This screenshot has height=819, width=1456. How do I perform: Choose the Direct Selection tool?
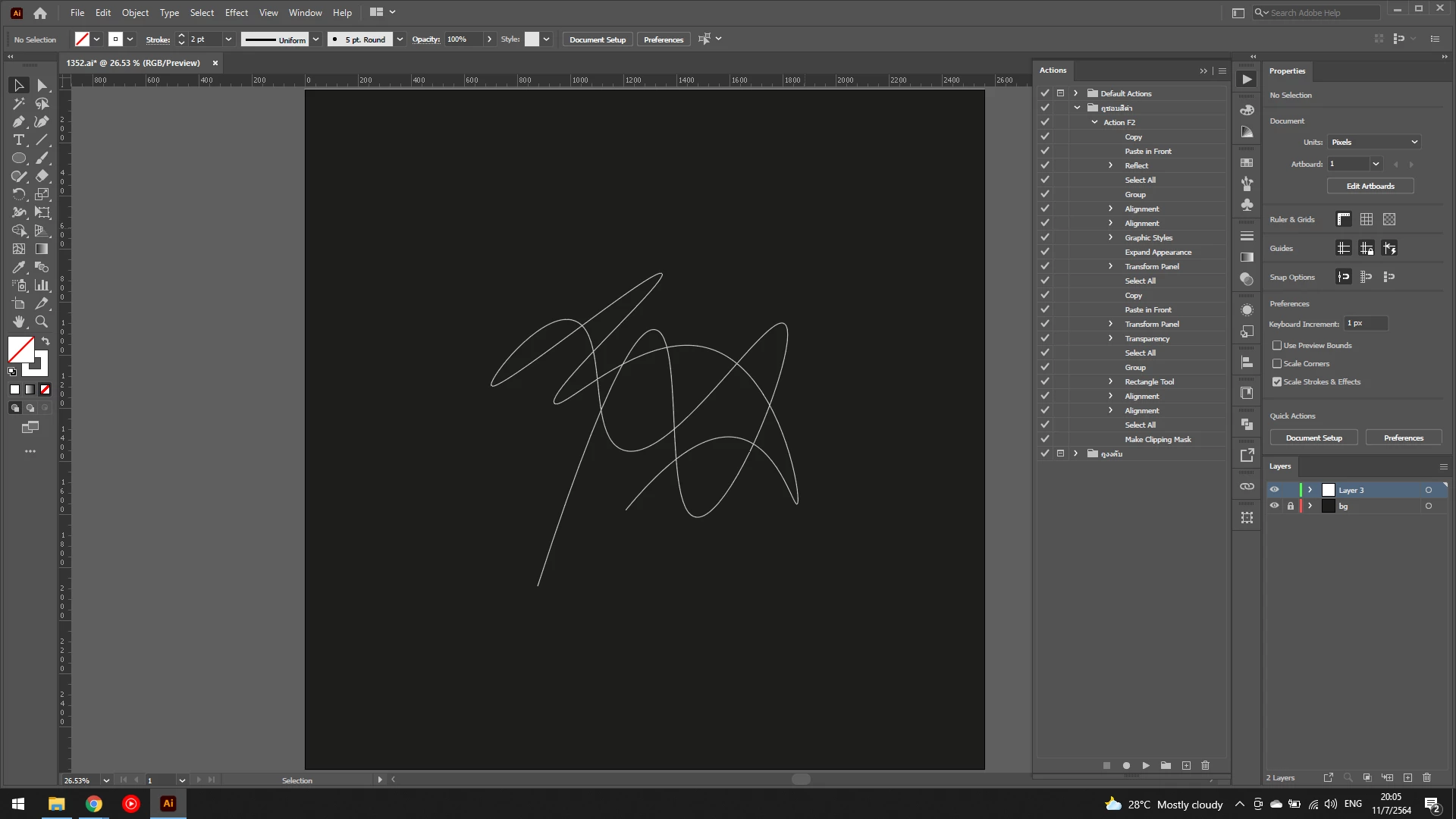pos(42,86)
